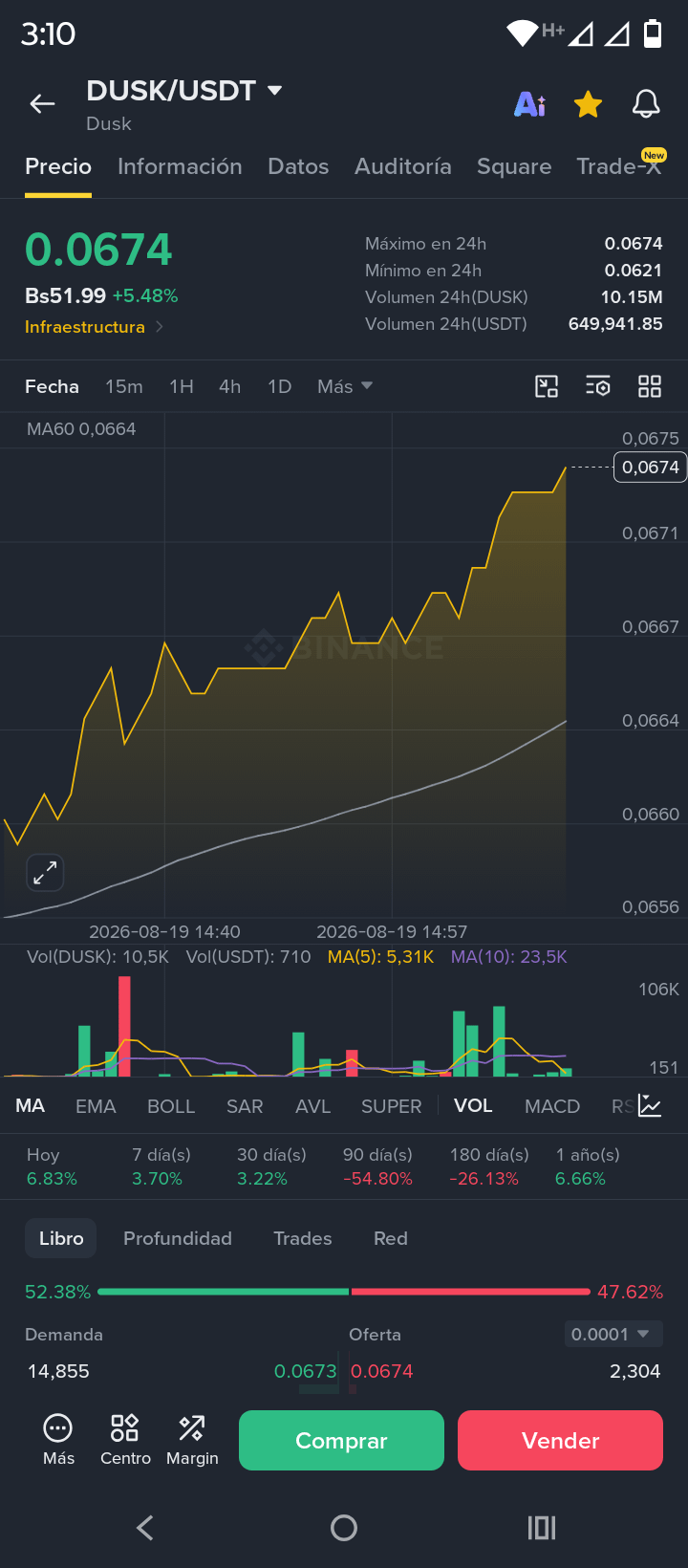Enable the EMA indicator
The height and width of the screenshot is (1568, 688).
click(x=96, y=1106)
